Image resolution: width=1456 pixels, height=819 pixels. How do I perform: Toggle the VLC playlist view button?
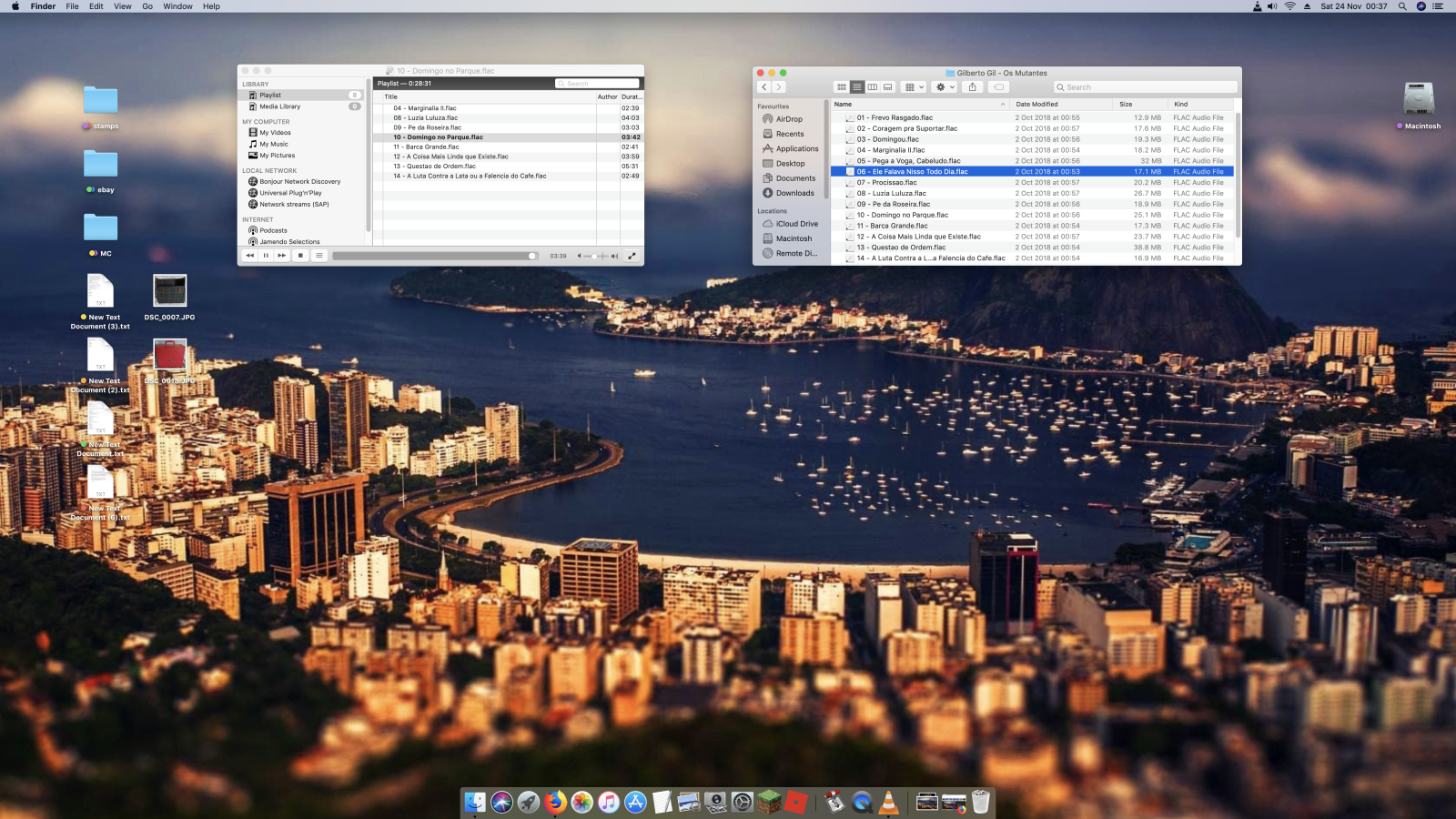pos(319,256)
